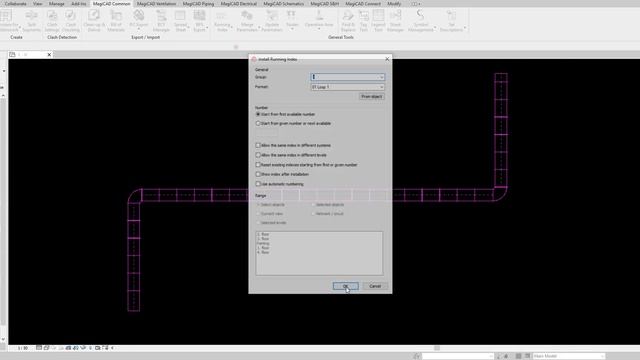Open the Set Descriptions tool
640x360 pixels.
click(451, 21)
